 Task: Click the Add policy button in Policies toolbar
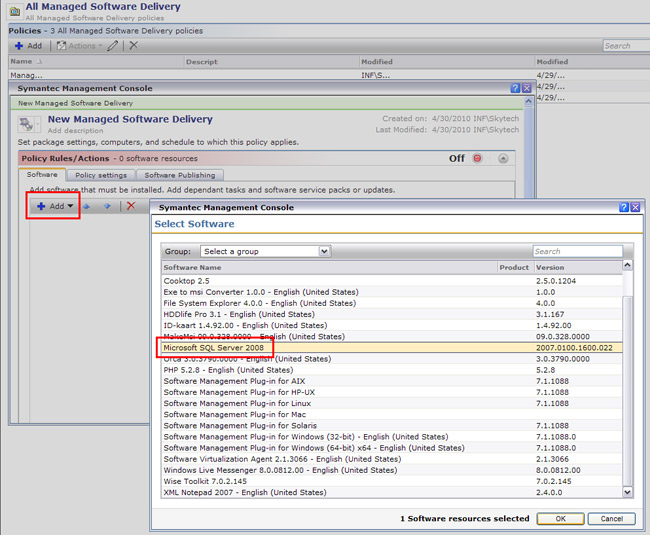[x=28, y=46]
